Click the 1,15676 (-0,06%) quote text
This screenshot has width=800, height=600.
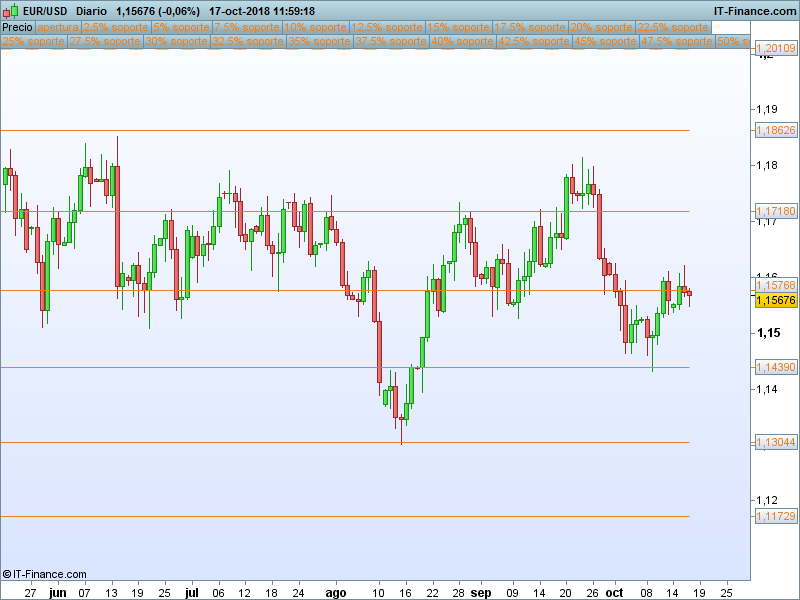point(158,11)
